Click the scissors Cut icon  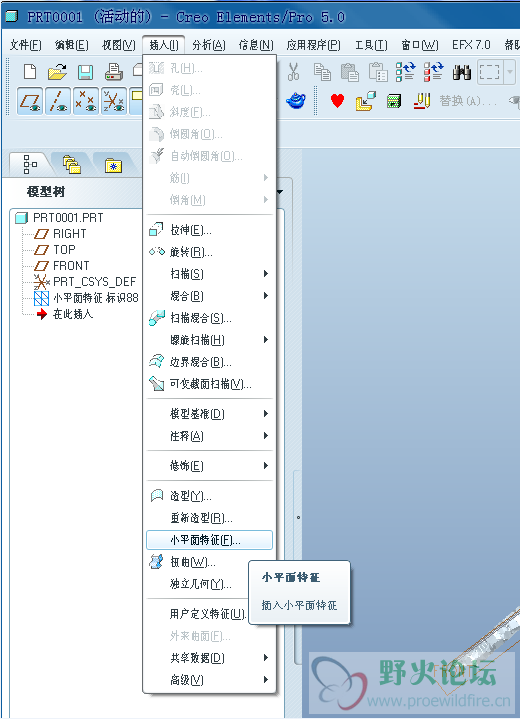click(x=293, y=72)
